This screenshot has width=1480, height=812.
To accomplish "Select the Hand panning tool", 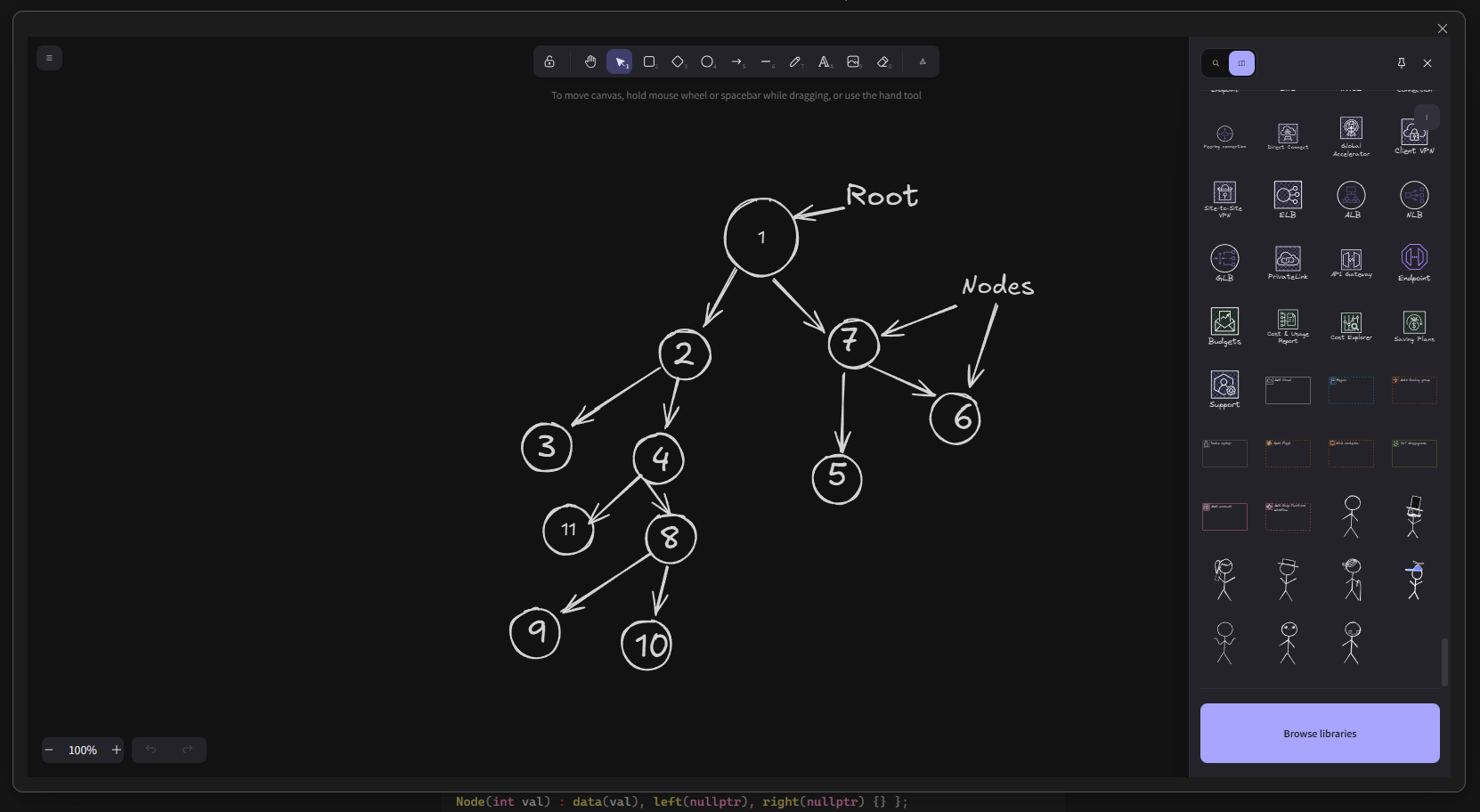I will pos(590,61).
